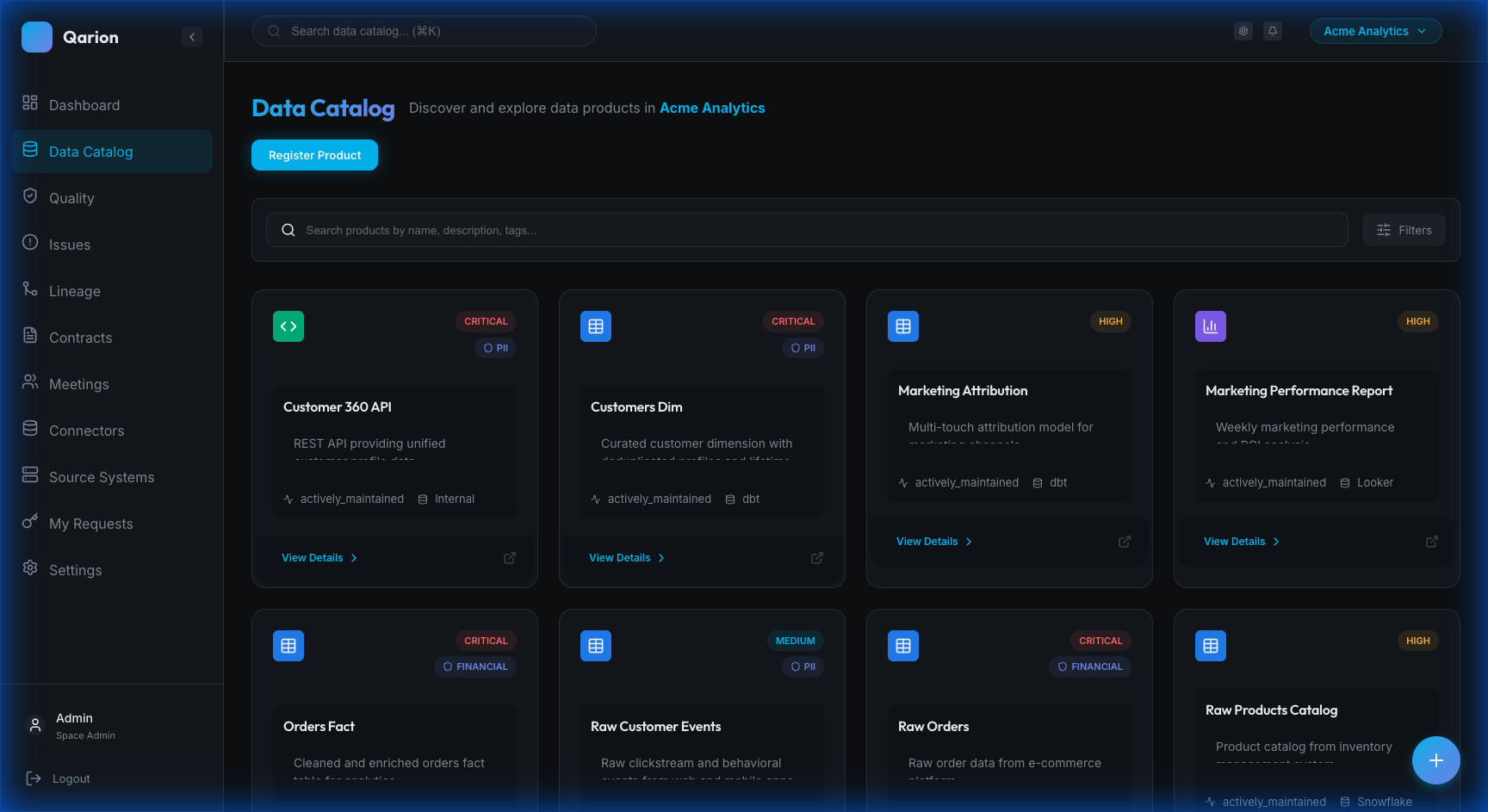
Task: Switch to Dashboard in the navigation menu
Action: [84, 104]
